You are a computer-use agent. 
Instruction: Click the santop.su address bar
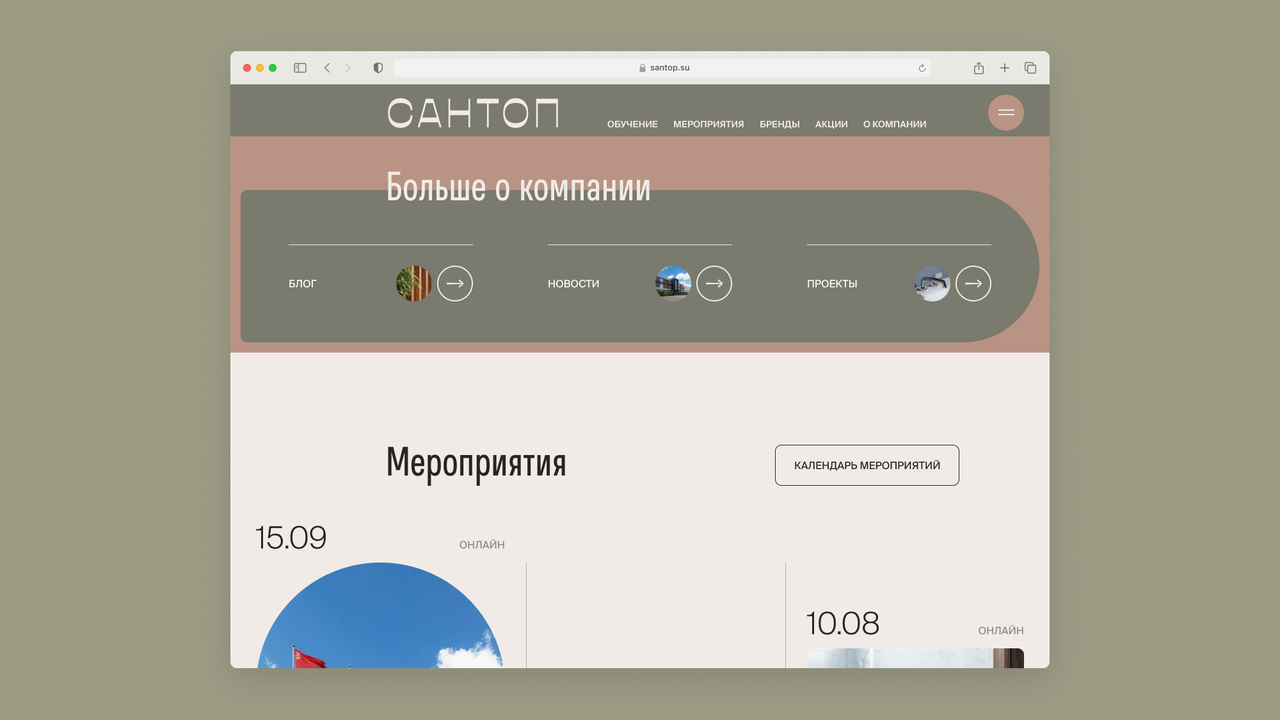[x=662, y=68]
